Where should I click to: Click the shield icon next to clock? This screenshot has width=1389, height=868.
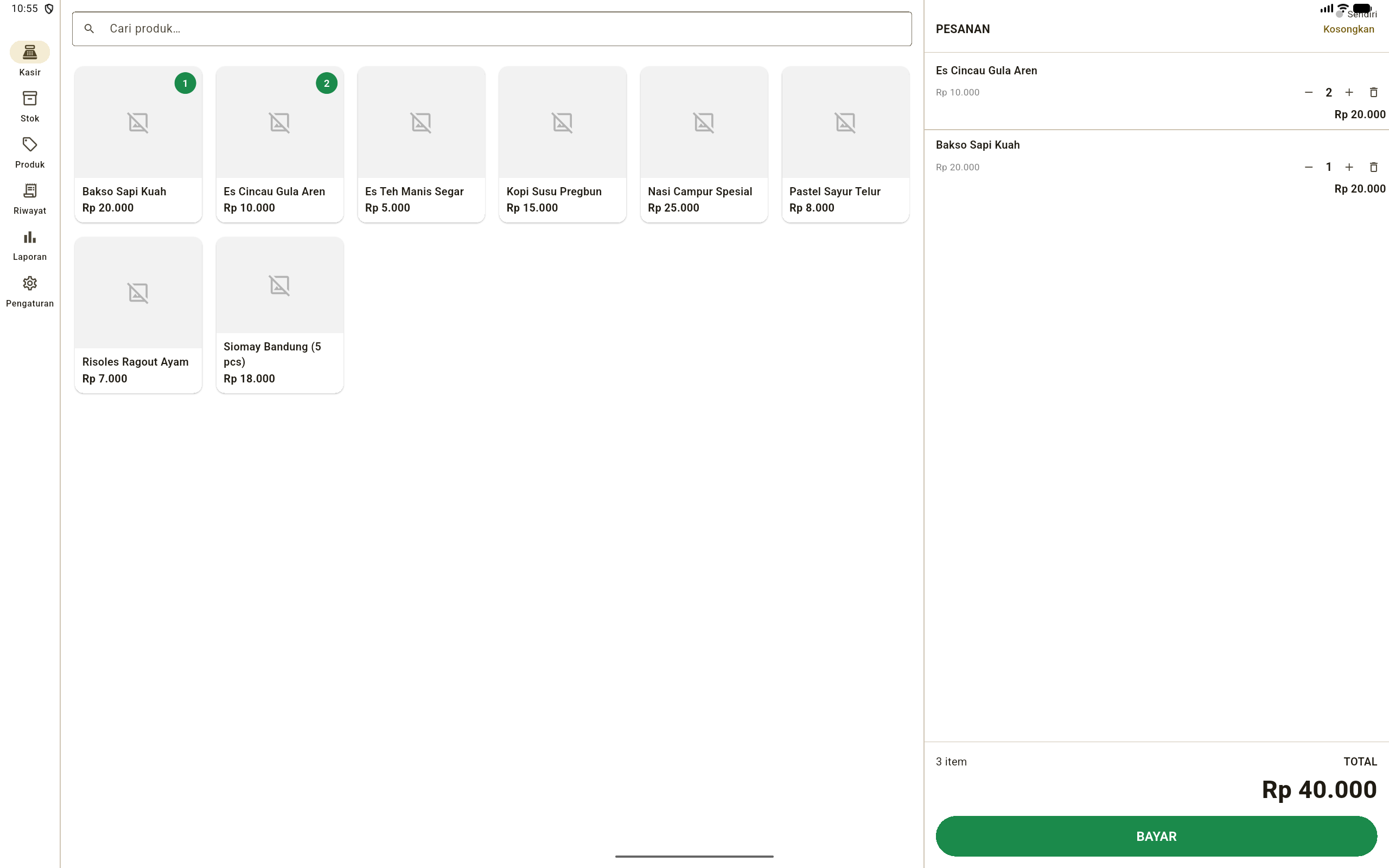coord(49,9)
